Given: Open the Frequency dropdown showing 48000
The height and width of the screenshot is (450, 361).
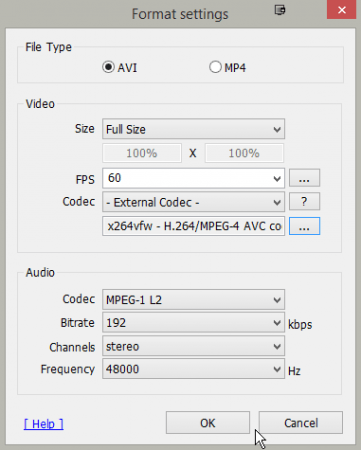Looking at the screenshot, I should click(193, 369).
